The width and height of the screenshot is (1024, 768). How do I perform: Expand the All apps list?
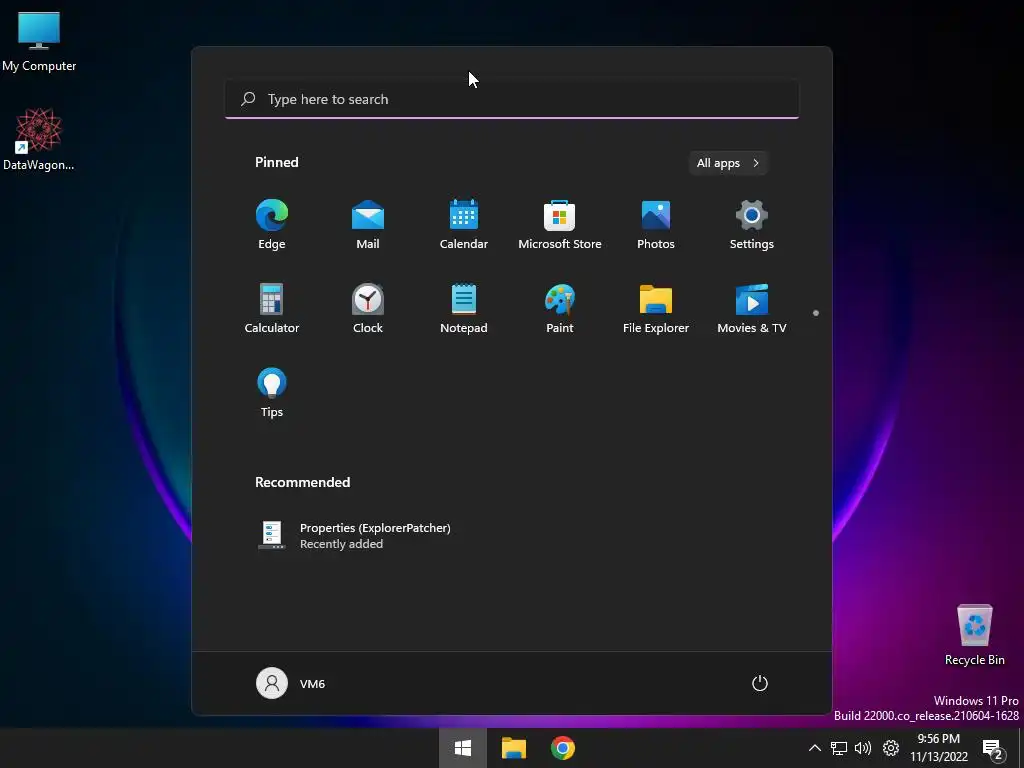coord(728,163)
